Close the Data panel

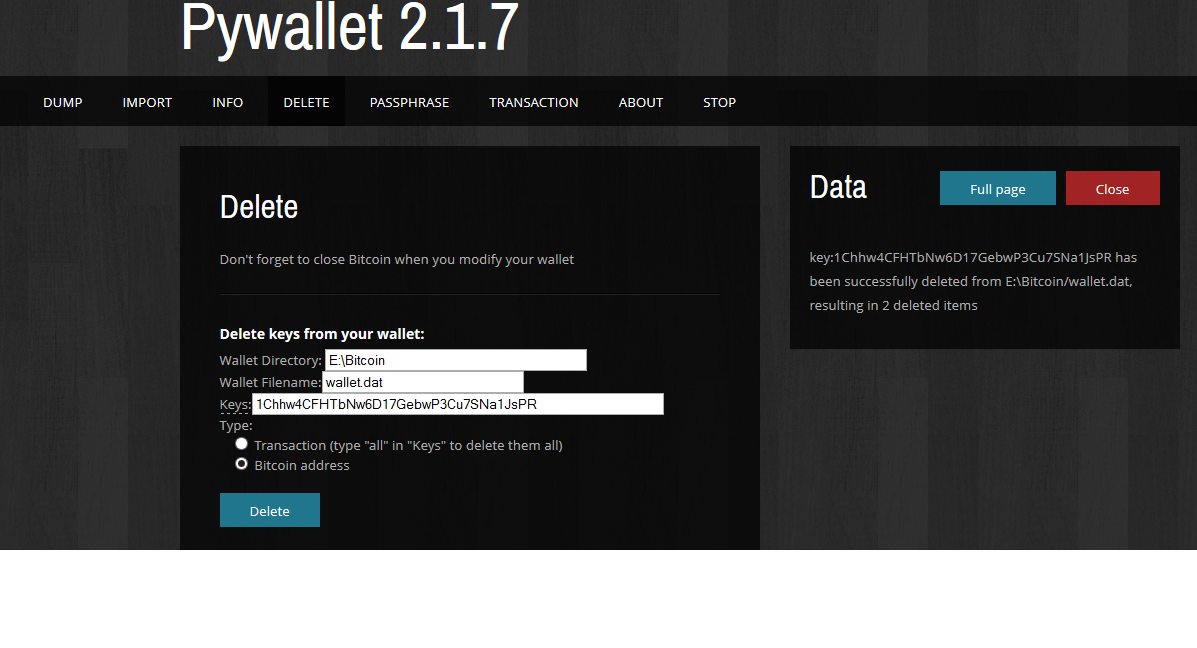pyautogui.click(x=1112, y=189)
